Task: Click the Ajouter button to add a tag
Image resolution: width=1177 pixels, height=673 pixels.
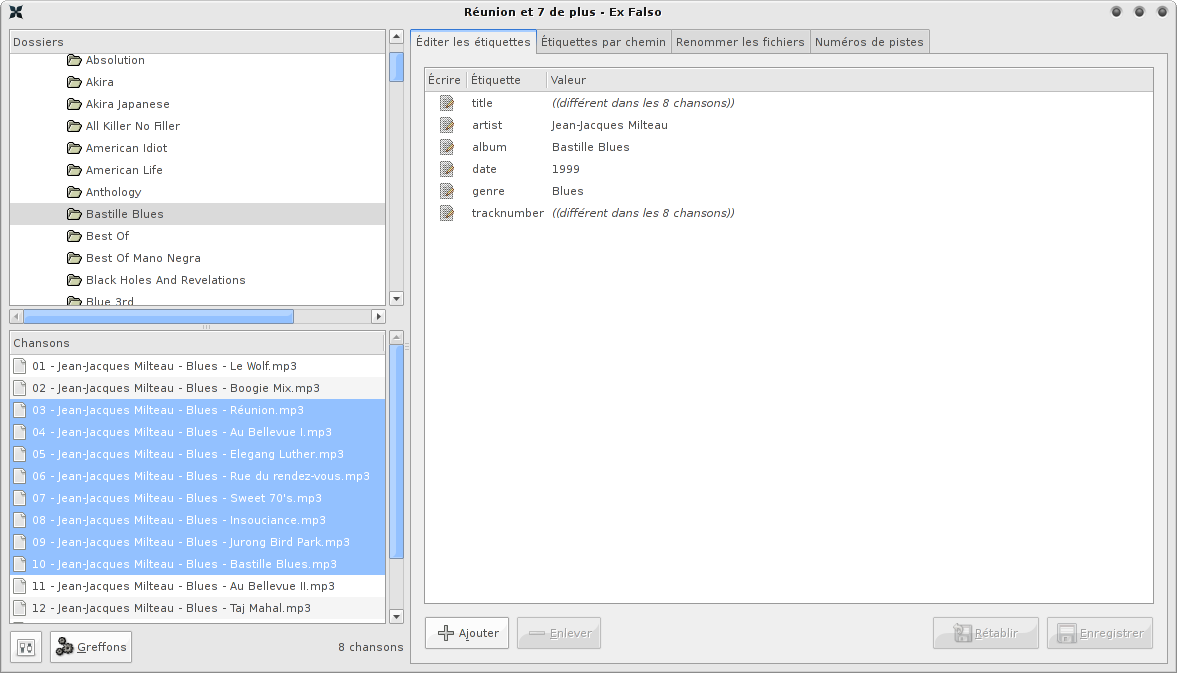Action: coord(467,633)
